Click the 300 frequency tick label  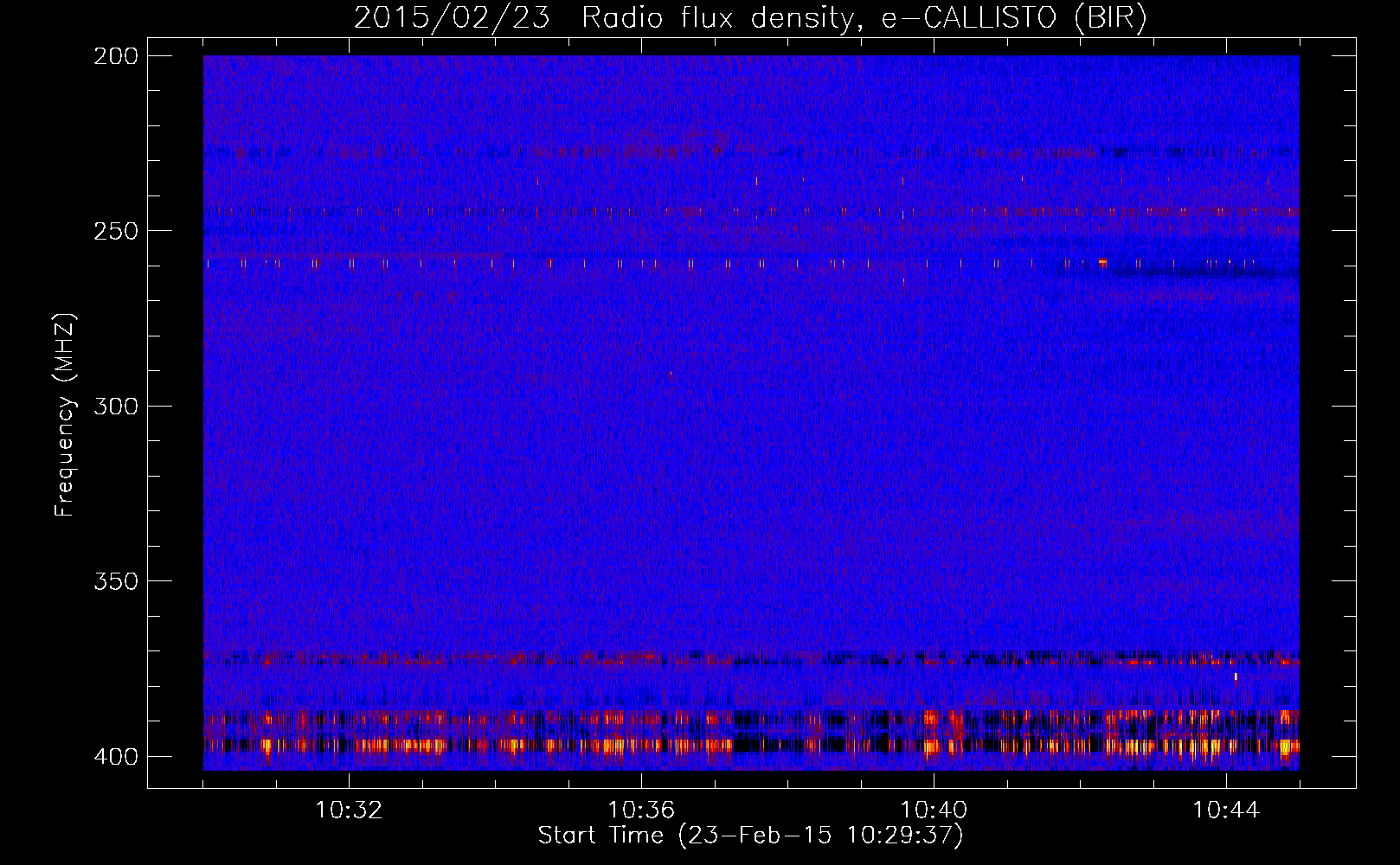(116, 407)
